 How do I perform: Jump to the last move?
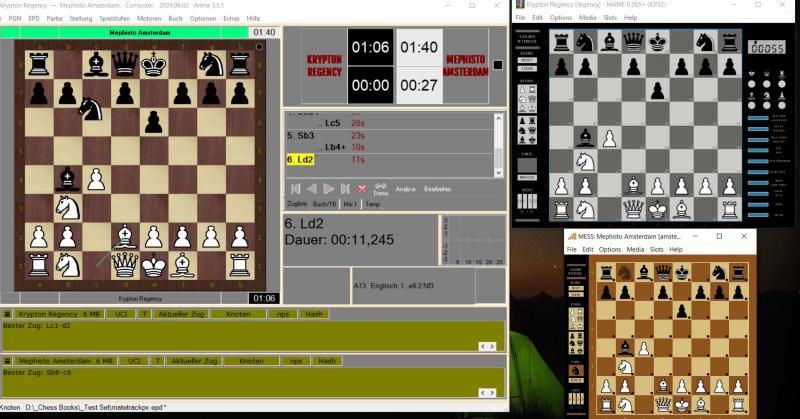(x=343, y=188)
